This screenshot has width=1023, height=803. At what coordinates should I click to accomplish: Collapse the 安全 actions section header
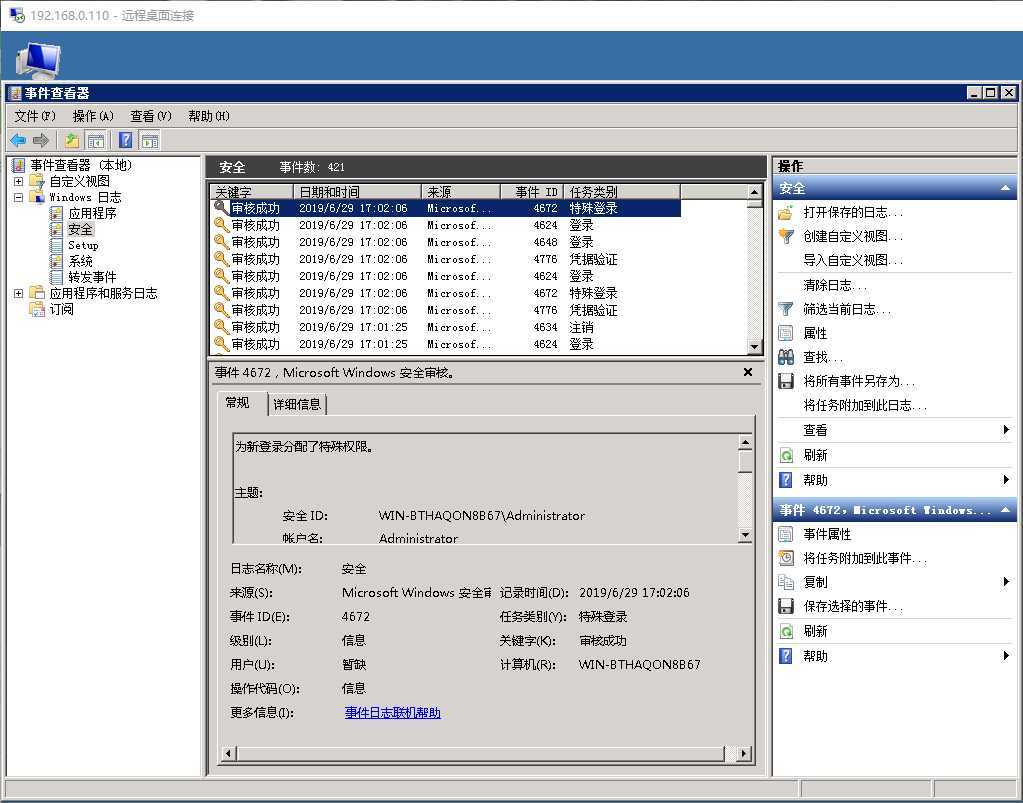[1005, 188]
